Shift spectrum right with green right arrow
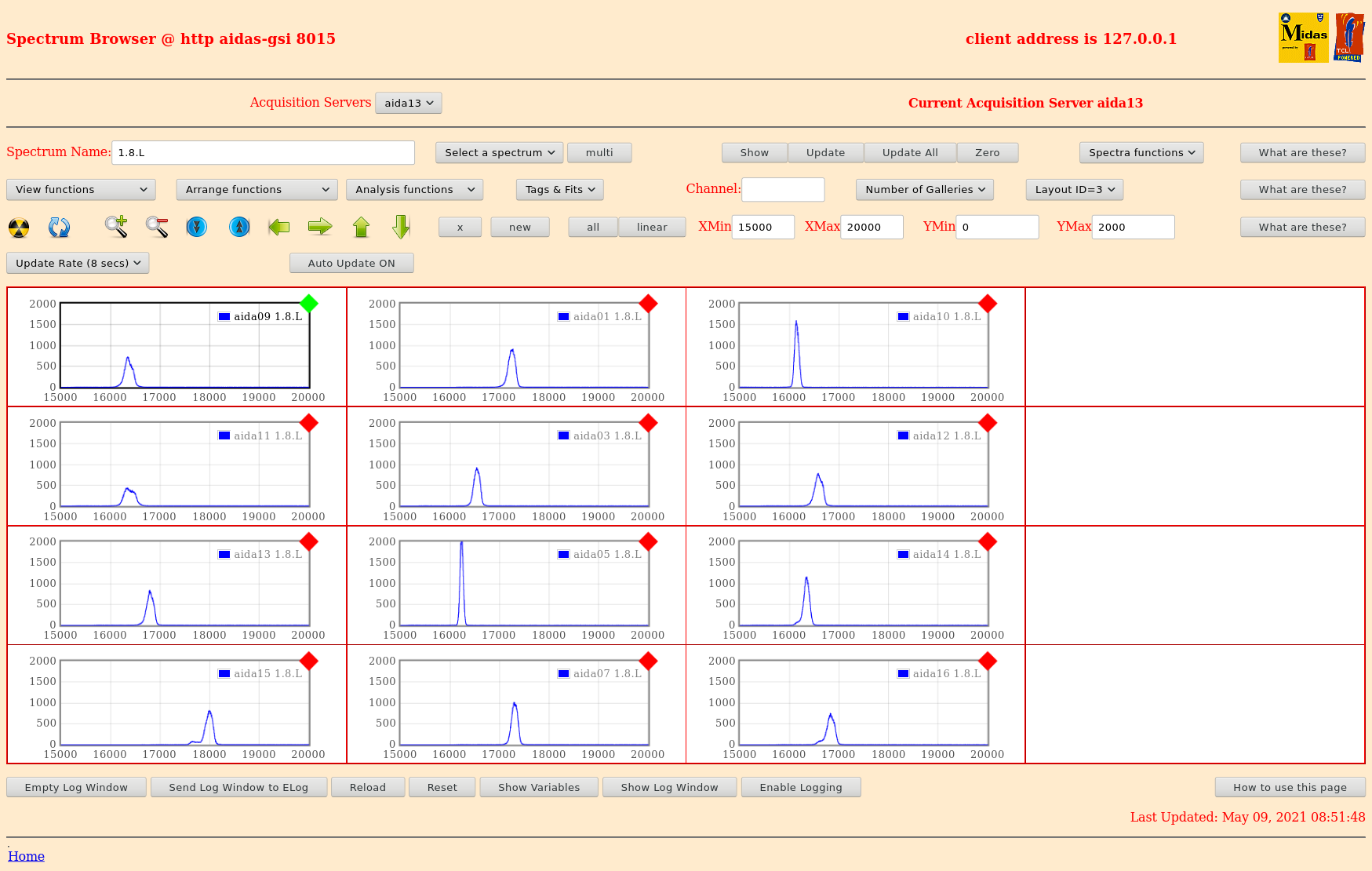The width and height of the screenshot is (1372, 871). click(x=320, y=228)
